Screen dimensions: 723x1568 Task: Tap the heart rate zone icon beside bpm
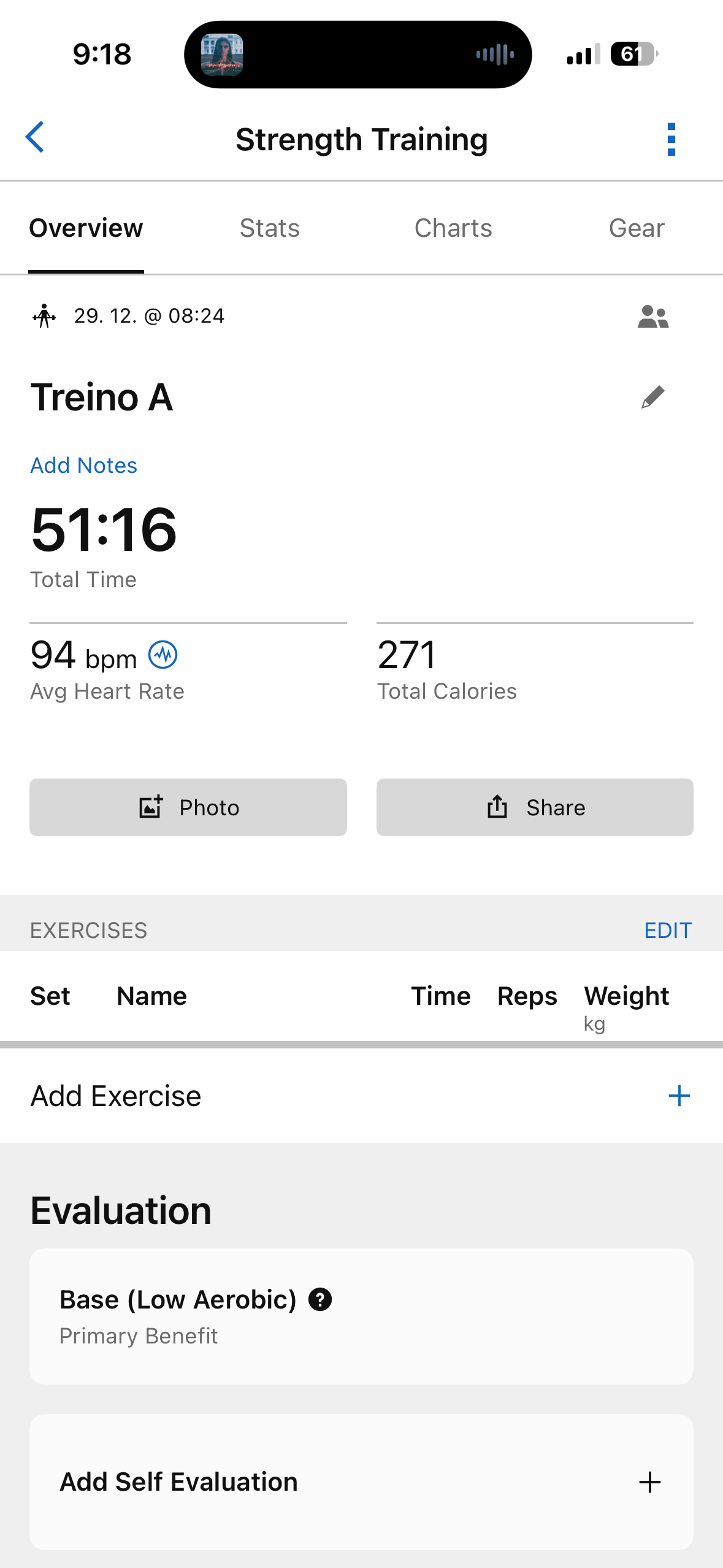pos(163,655)
